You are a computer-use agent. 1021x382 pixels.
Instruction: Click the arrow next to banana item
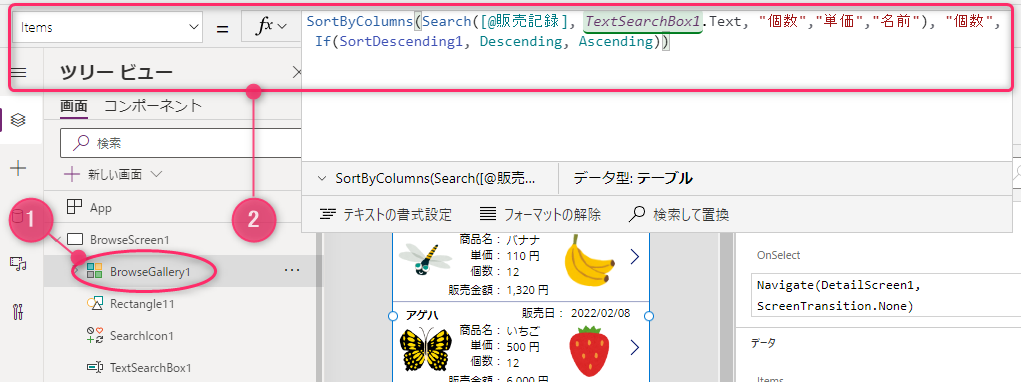click(635, 257)
